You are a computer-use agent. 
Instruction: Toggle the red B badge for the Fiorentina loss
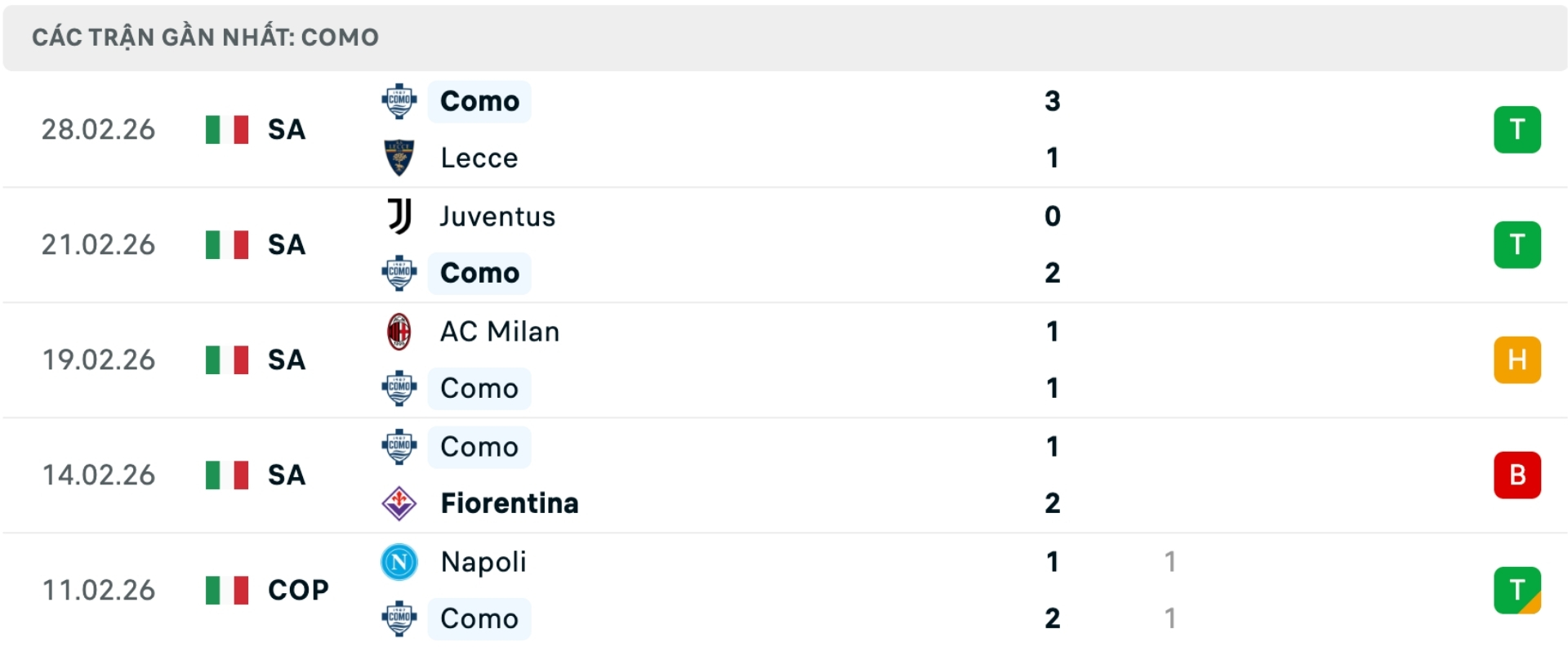pyautogui.click(x=1517, y=475)
